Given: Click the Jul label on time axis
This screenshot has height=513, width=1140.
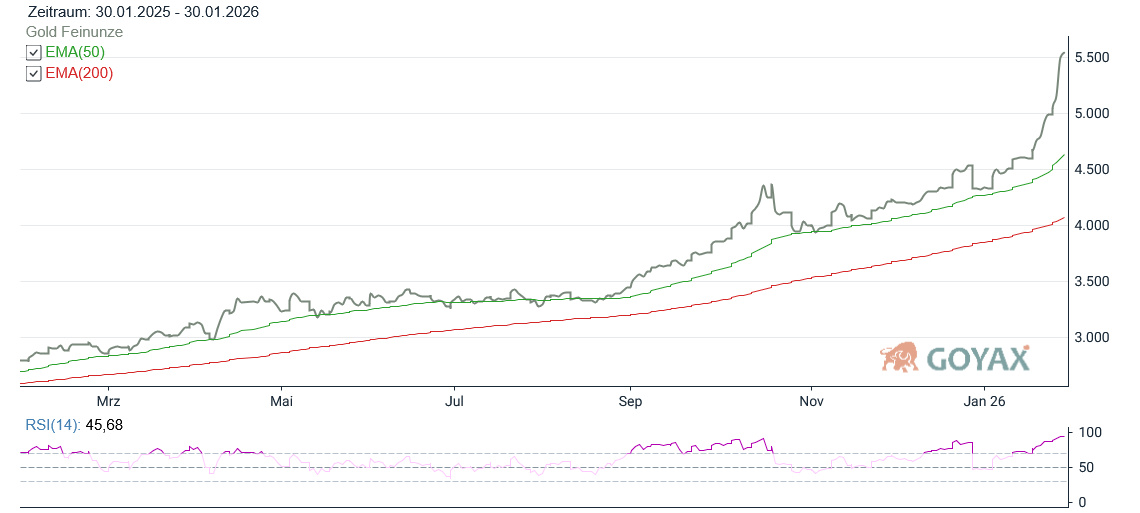Looking at the screenshot, I should click(x=455, y=402).
